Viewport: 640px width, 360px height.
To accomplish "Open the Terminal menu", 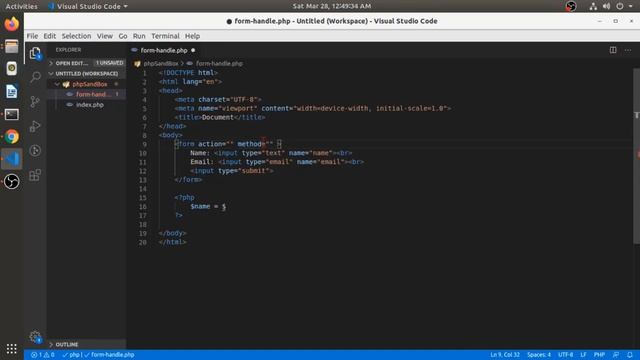I will click(165, 36).
